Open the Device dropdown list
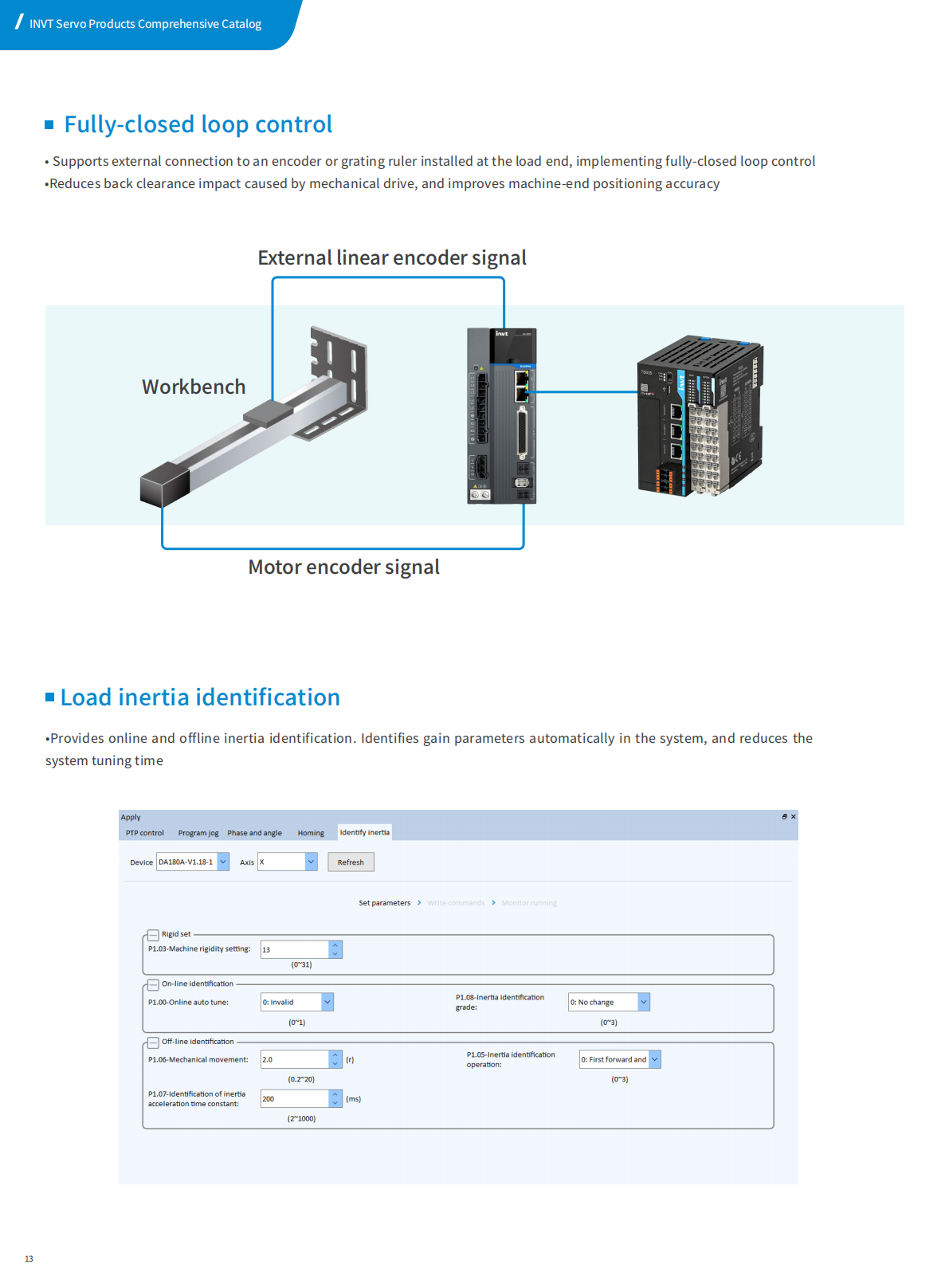Screen dimensions: 949x1288 (223, 862)
